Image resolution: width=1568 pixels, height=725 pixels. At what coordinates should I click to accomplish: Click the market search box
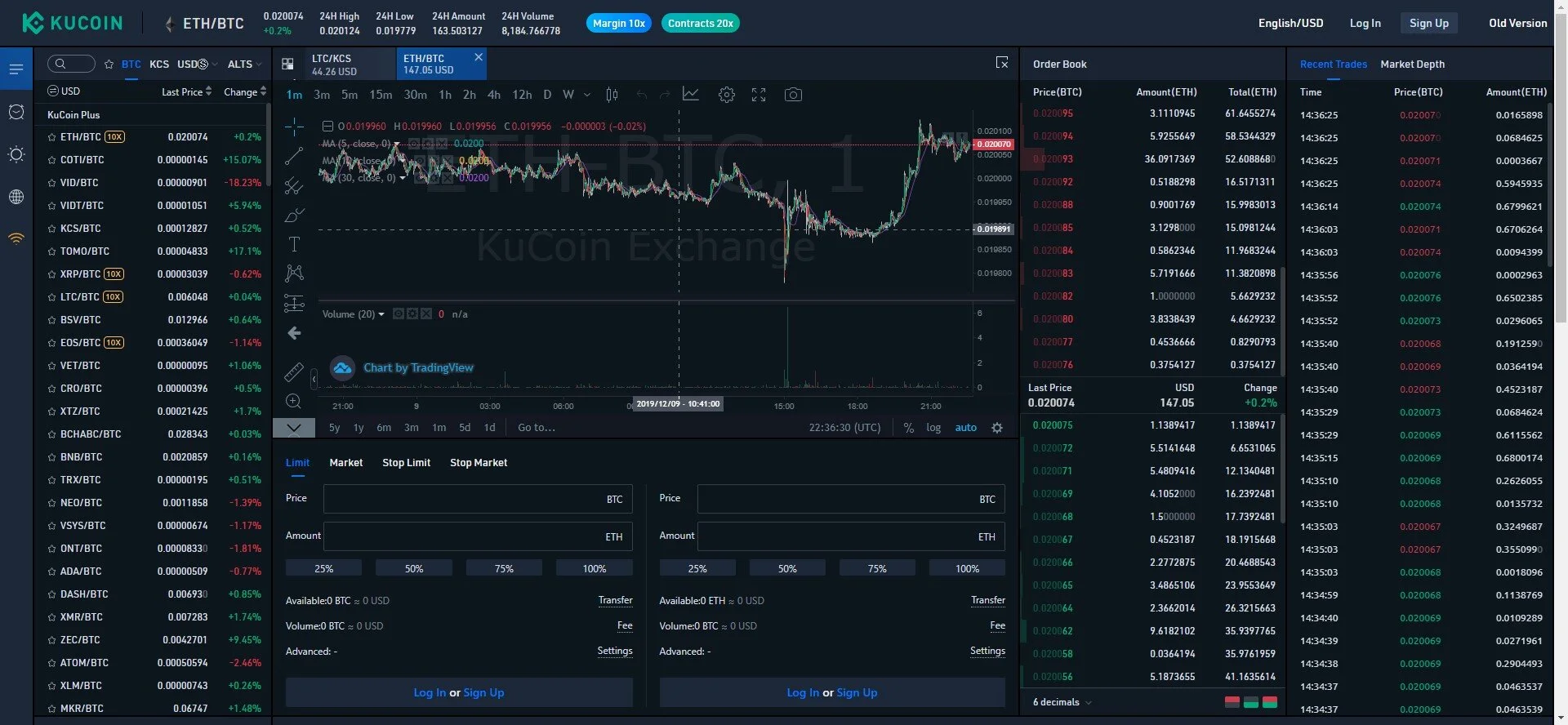[x=72, y=64]
